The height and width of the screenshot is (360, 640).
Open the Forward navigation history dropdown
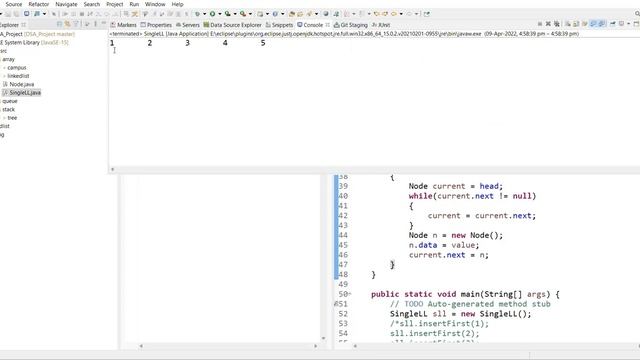[417, 14]
